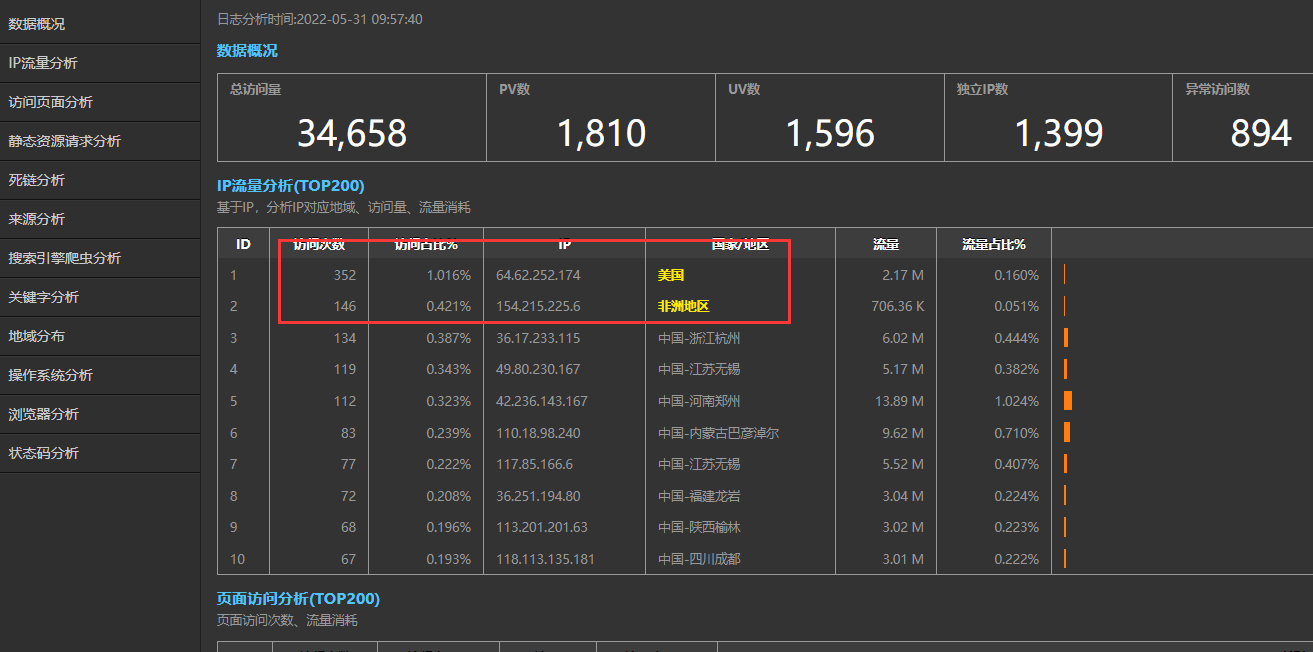Select 关键字分析 in the sidebar
The height and width of the screenshot is (652, 1313).
coord(44,297)
